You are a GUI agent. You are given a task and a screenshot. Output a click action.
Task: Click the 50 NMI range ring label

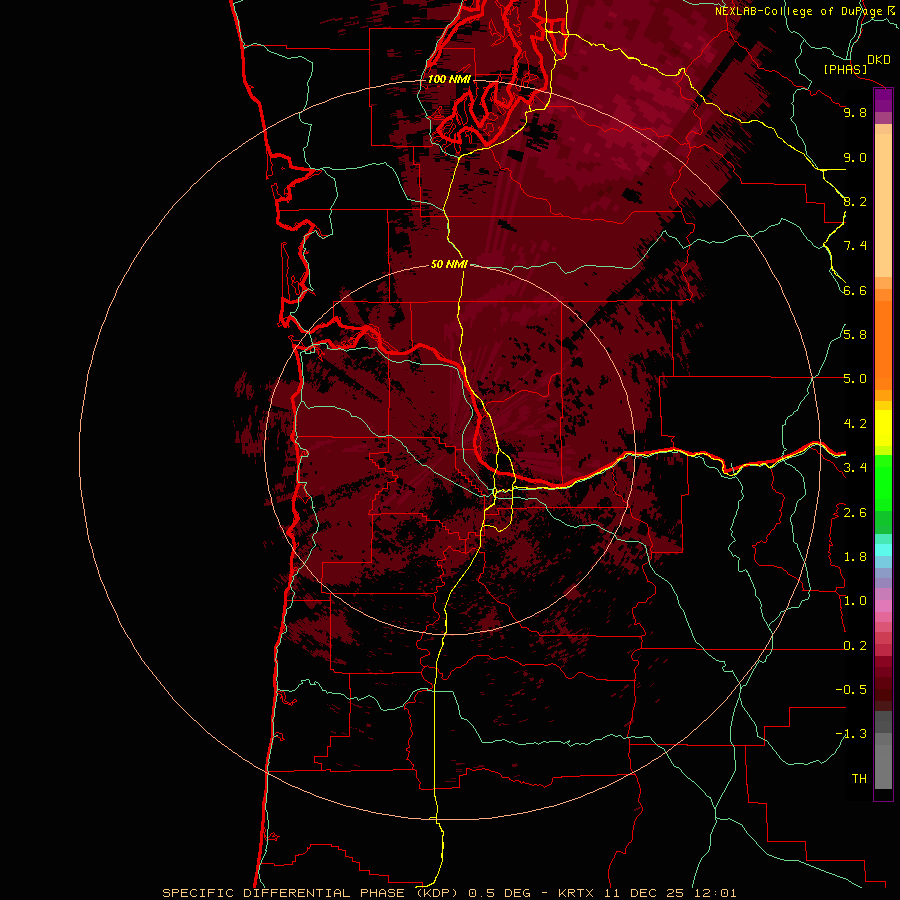tap(449, 264)
